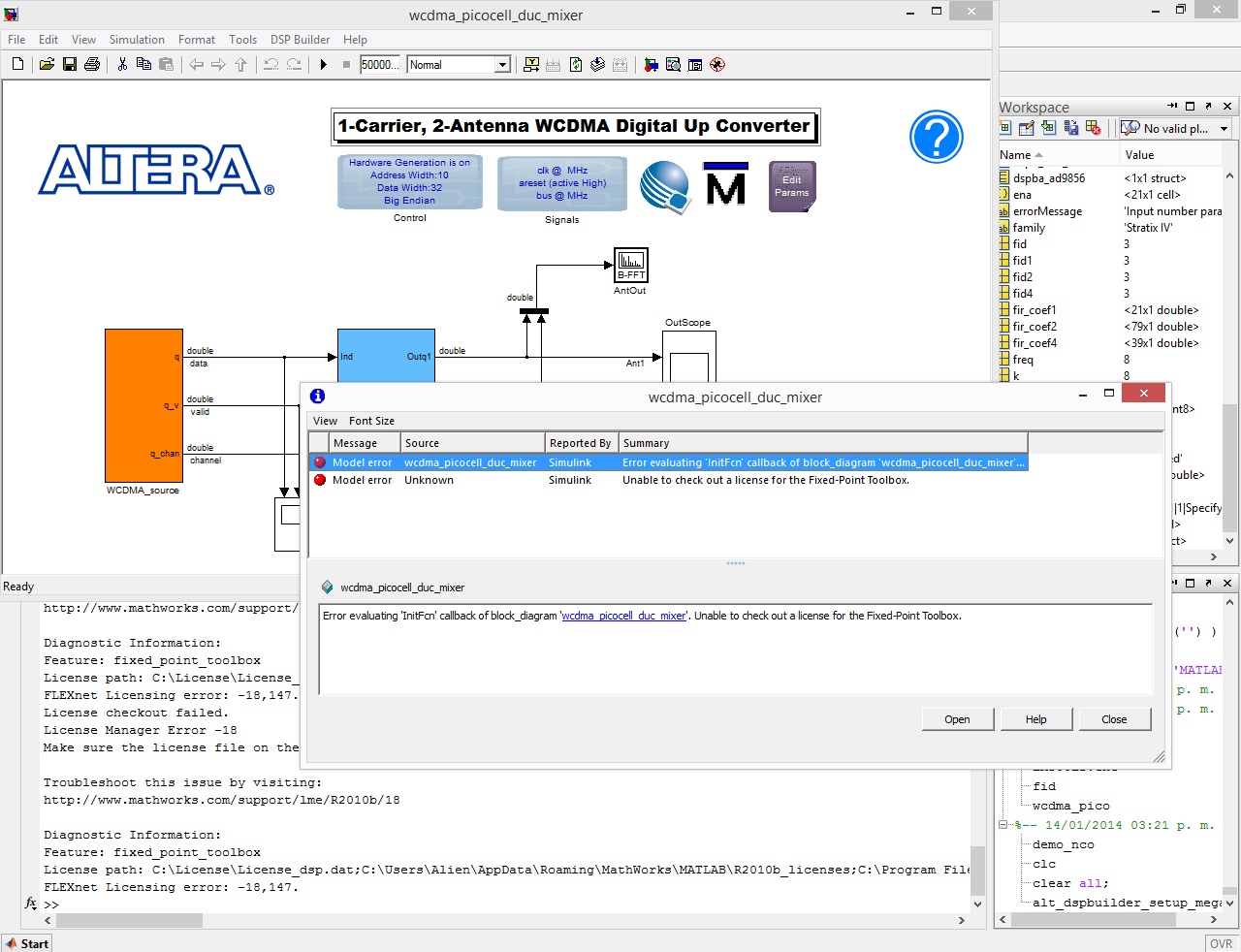This screenshot has height=952, width=1241.
Task: Click the blue question mark help block
Action: coord(936,138)
